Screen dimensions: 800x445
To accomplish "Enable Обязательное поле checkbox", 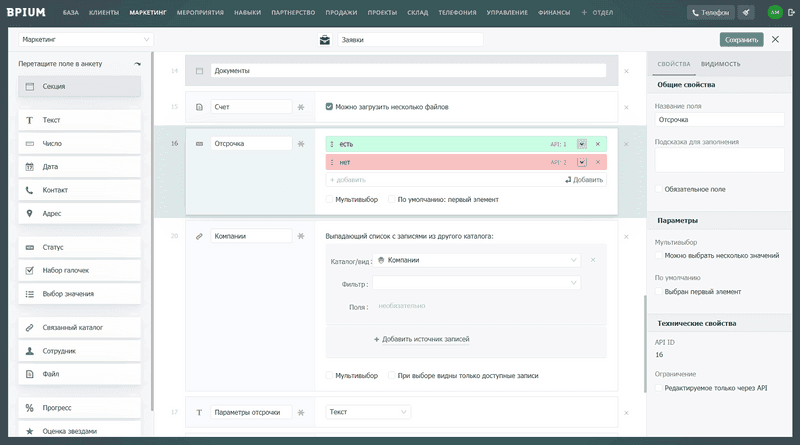I will pyautogui.click(x=659, y=189).
